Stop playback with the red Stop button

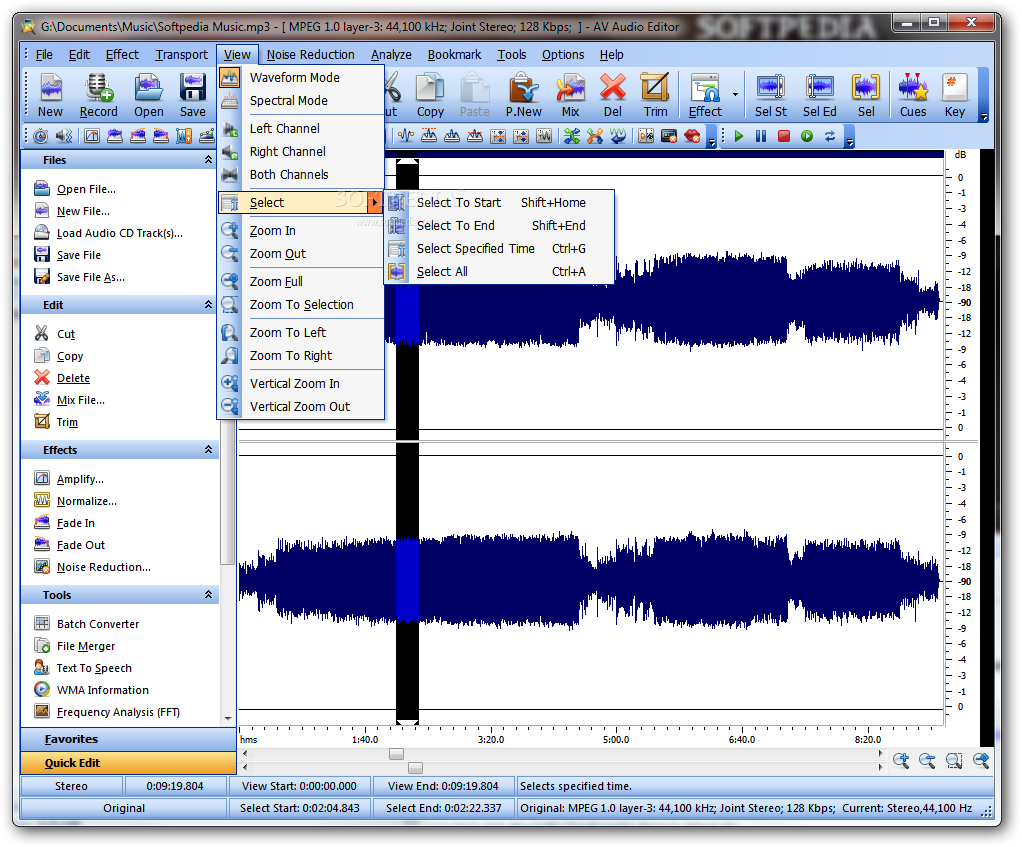tap(784, 136)
